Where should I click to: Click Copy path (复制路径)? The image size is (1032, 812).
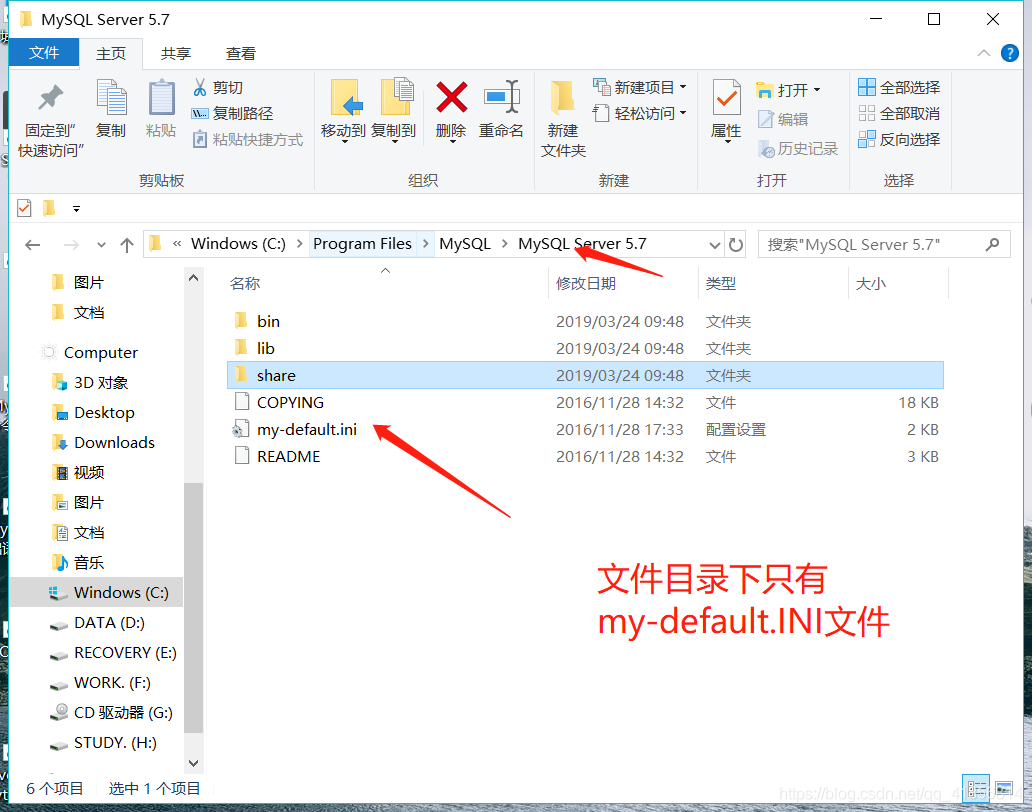(232, 113)
